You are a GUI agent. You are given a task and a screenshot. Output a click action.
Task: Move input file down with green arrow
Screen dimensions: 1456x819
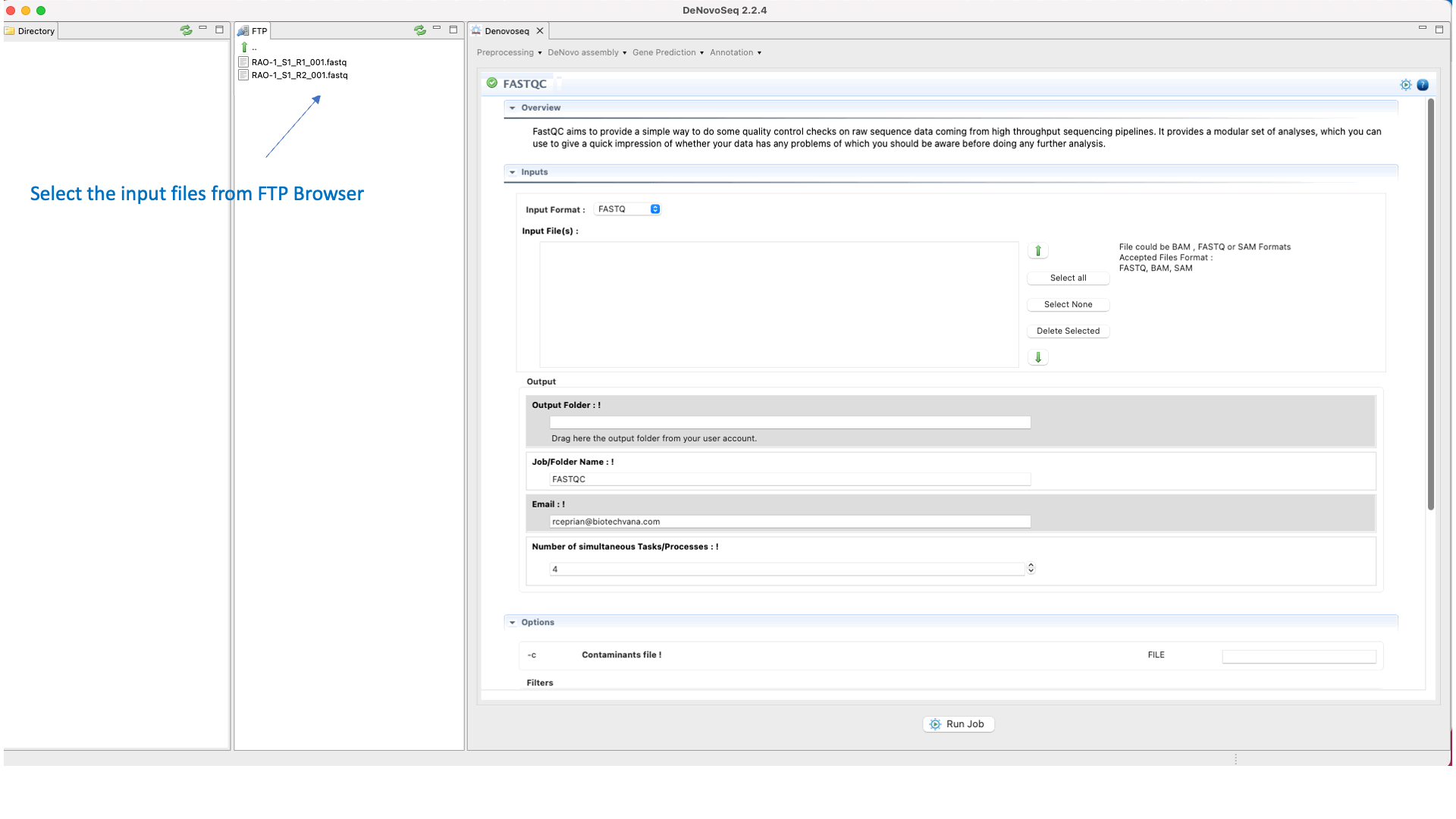(x=1037, y=357)
